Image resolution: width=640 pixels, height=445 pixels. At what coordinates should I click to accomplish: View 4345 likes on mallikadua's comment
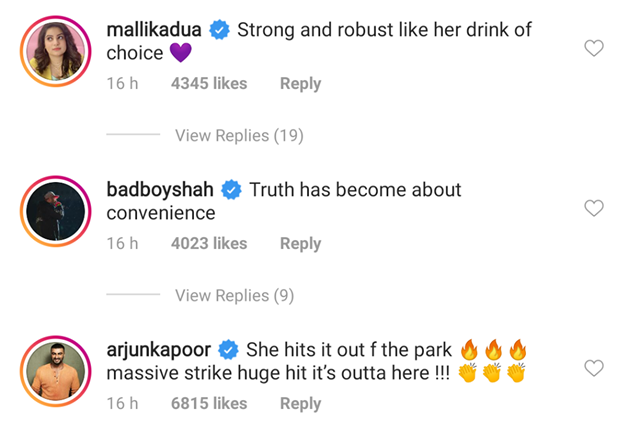point(209,84)
